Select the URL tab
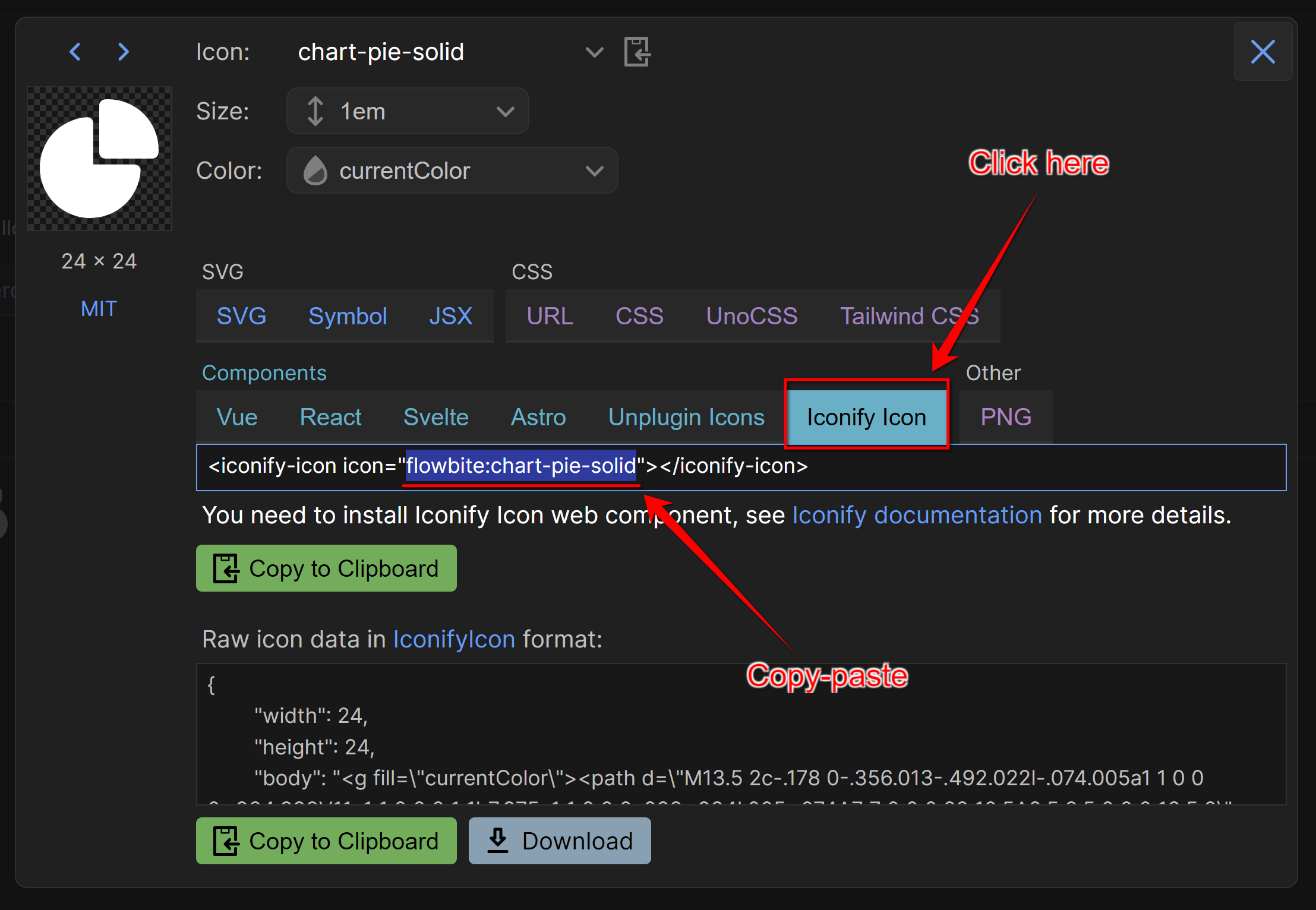 point(550,316)
